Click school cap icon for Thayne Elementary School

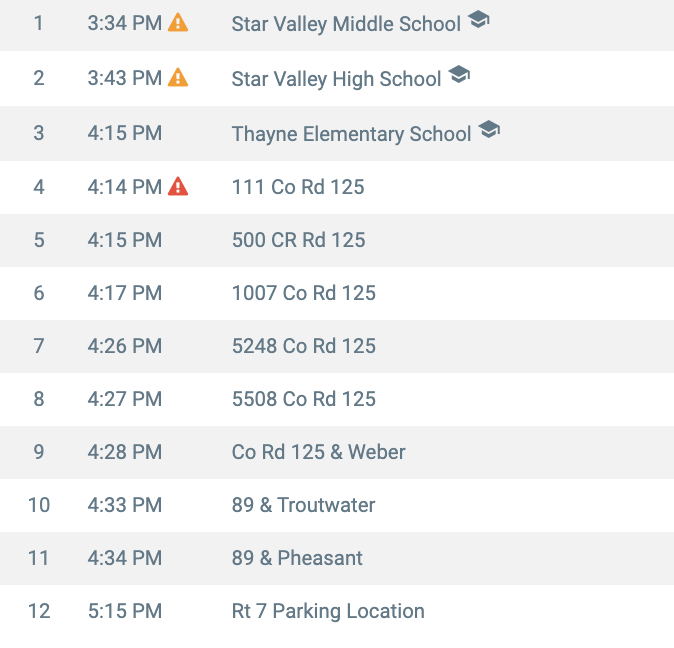click(489, 130)
